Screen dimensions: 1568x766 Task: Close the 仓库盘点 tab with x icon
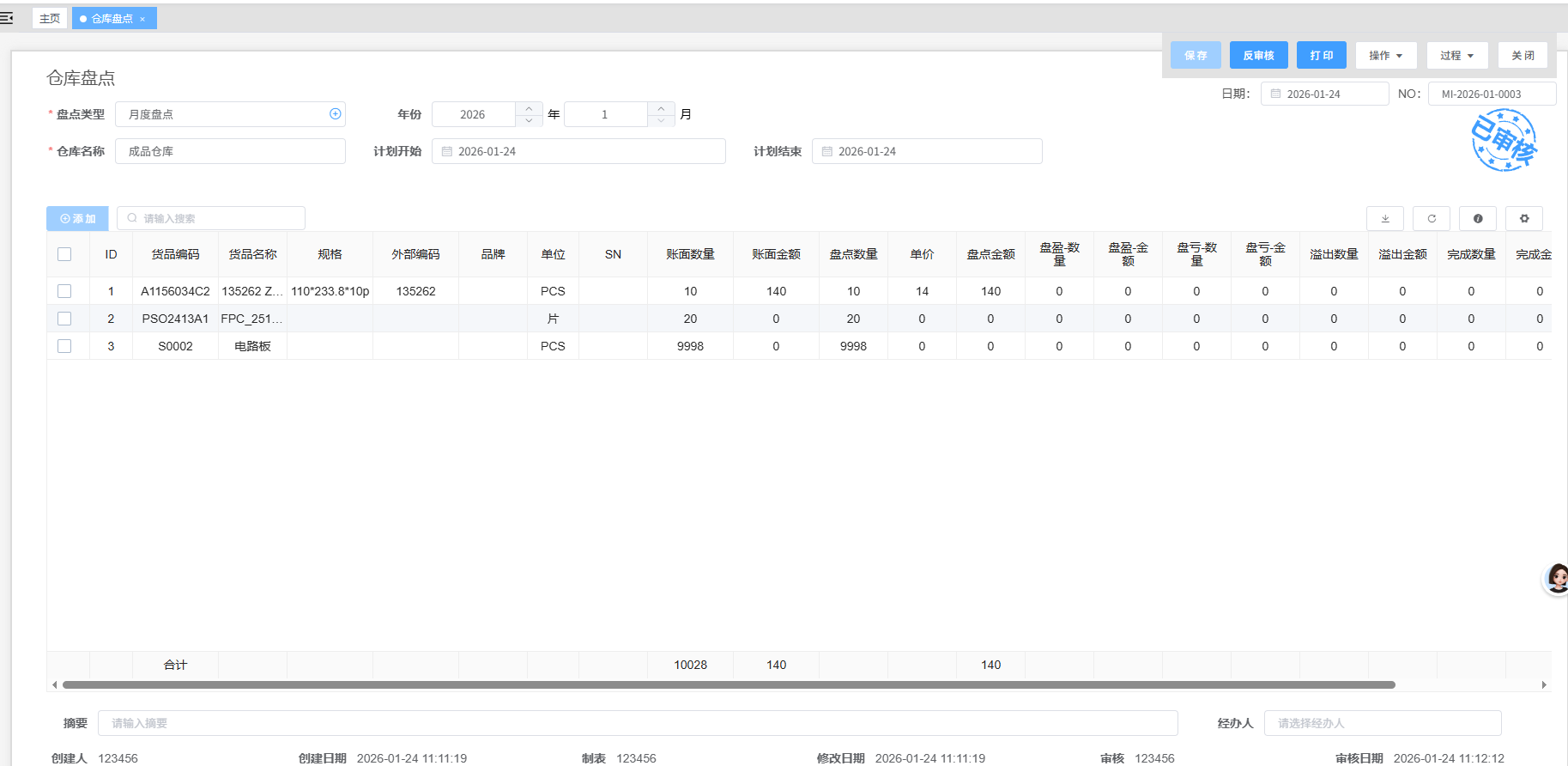(x=142, y=19)
